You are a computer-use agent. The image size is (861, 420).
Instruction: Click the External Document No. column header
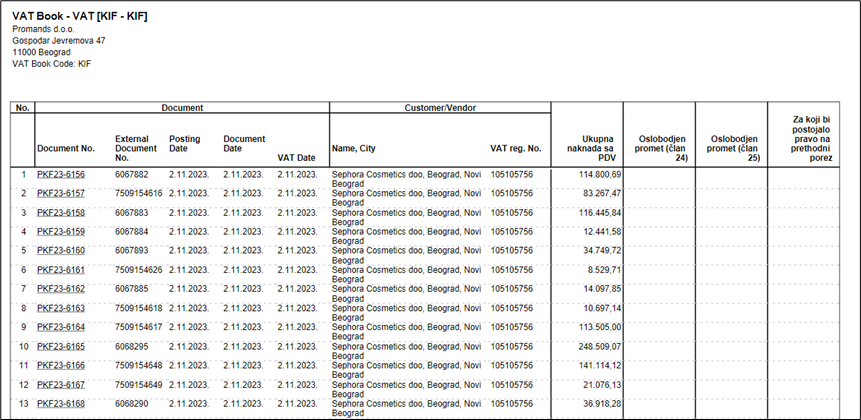coord(136,148)
